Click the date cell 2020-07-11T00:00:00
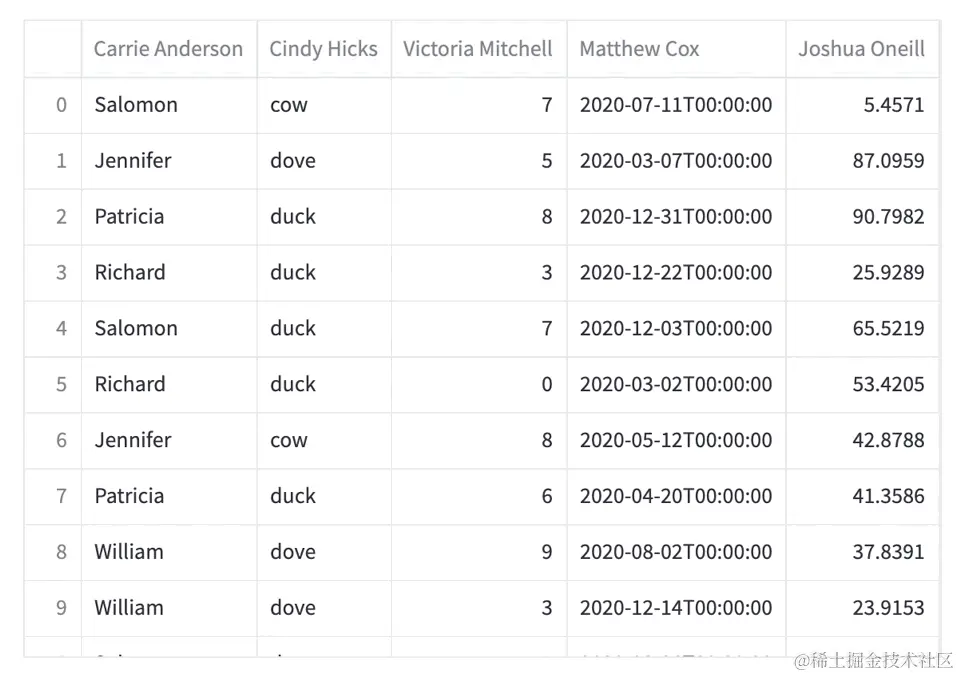Viewport: 960px width, 677px height. (x=676, y=105)
